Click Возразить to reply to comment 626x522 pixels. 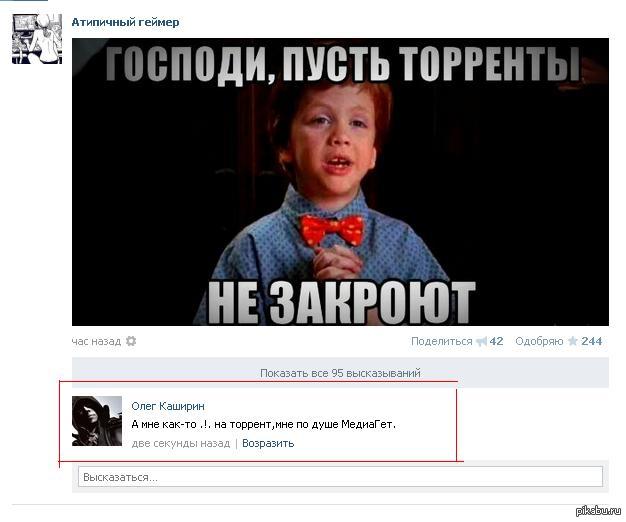coord(268,443)
